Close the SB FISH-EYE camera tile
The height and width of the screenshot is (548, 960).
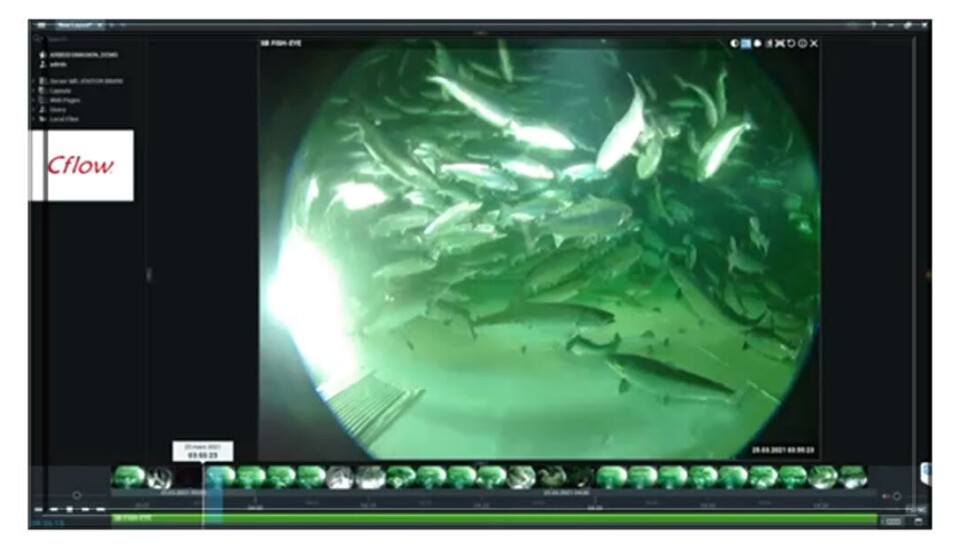pos(814,44)
